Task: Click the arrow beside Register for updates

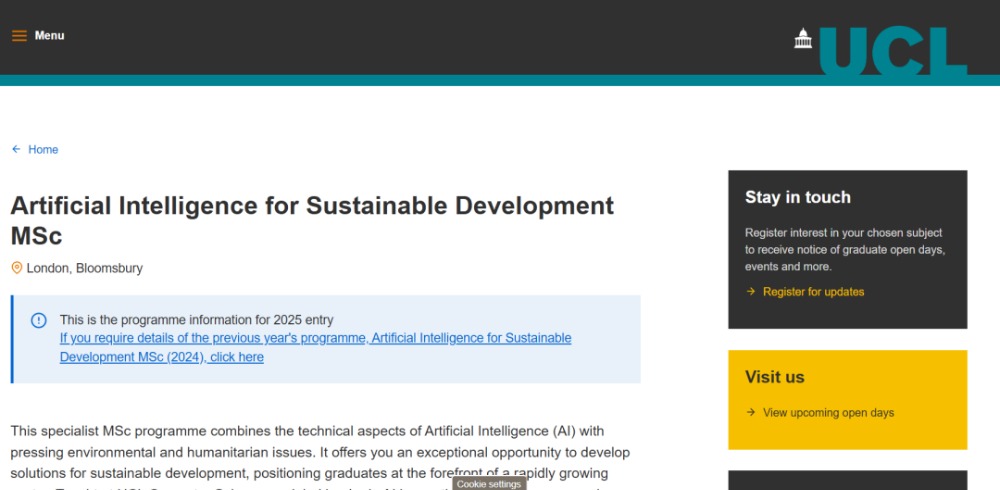Action: click(751, 292)
